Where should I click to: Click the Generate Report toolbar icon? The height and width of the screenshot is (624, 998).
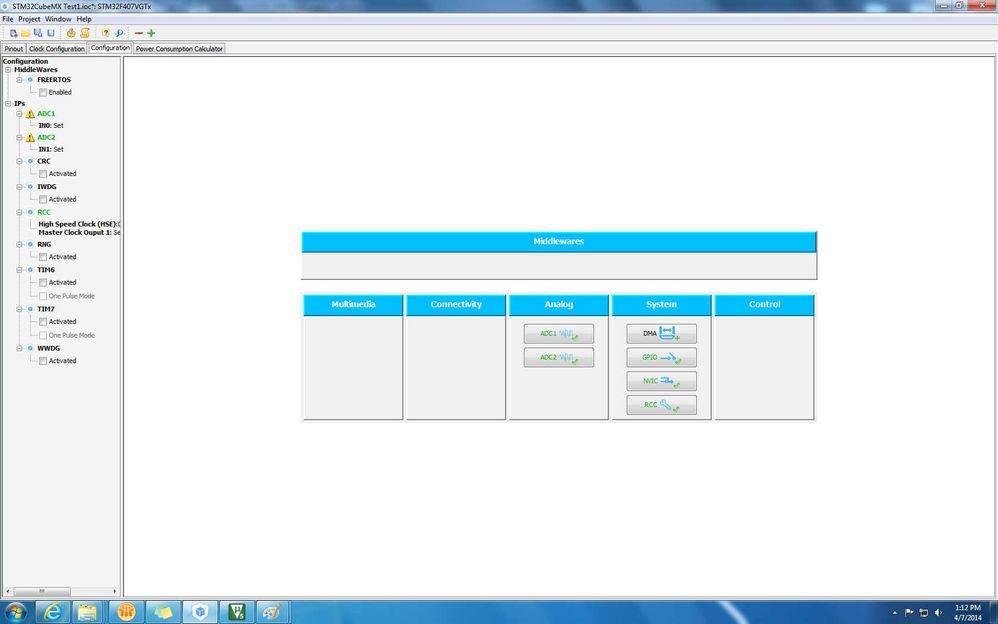coord(71,33)
